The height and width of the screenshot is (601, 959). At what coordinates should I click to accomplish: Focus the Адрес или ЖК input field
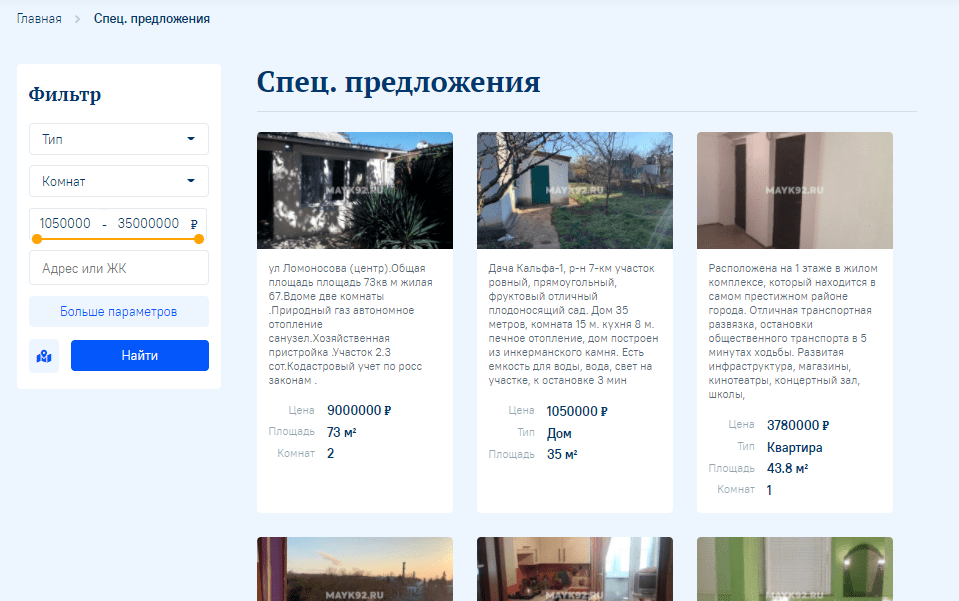pos(118,268)
